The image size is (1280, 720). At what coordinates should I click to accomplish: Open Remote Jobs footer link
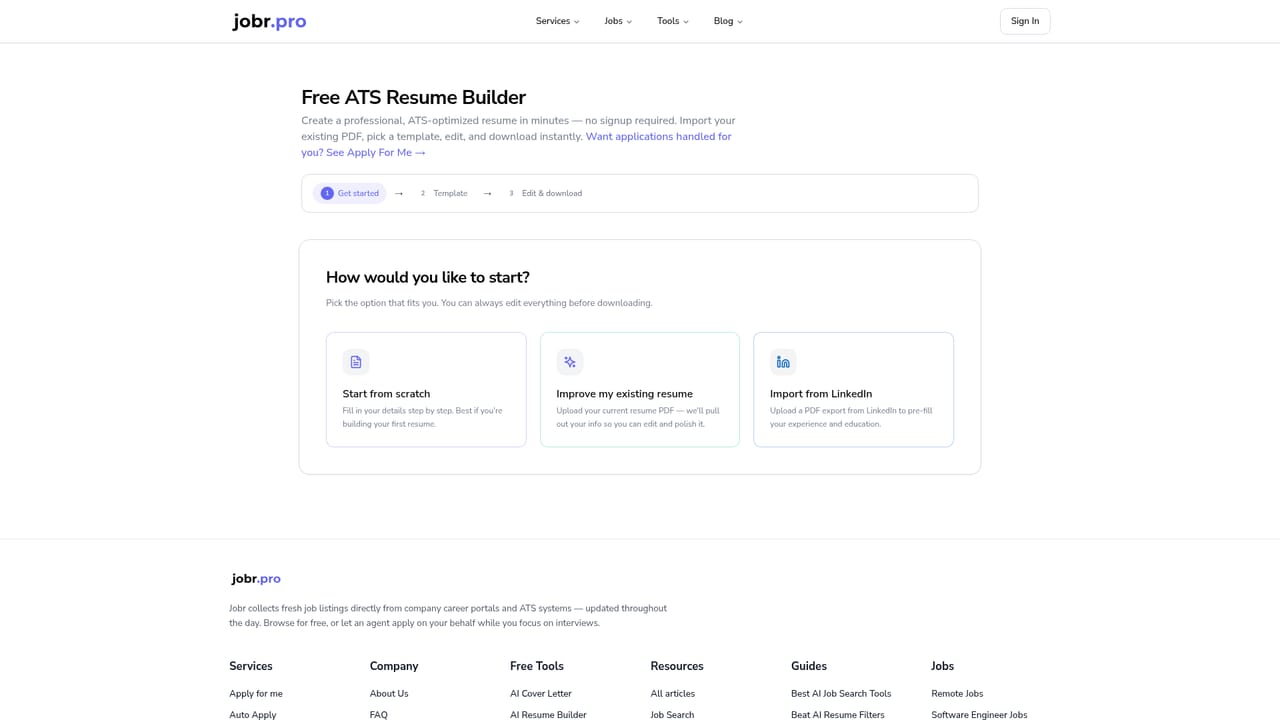957,693
